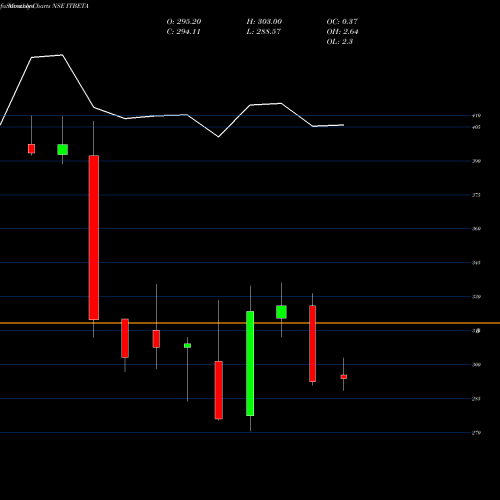The width and height of the screenshot is (500, 500).
Task: Click the orange horizontal price line
Action: click(250, 323)
